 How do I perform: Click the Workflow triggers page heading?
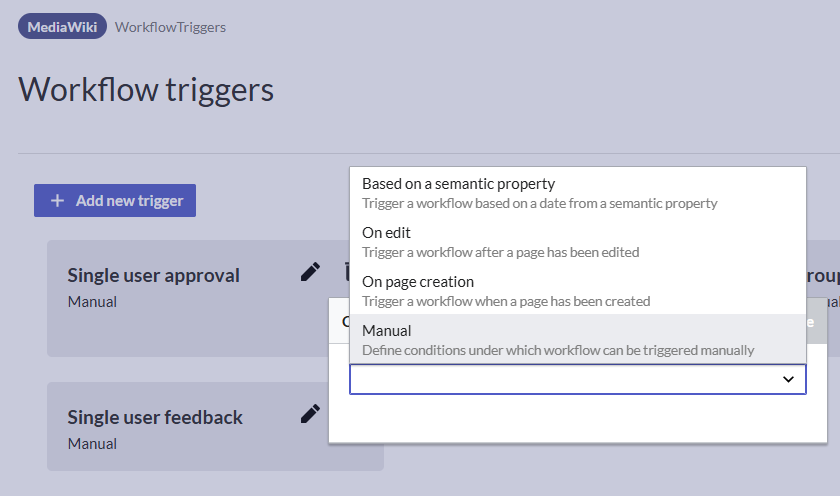click(x=146, y=90)
